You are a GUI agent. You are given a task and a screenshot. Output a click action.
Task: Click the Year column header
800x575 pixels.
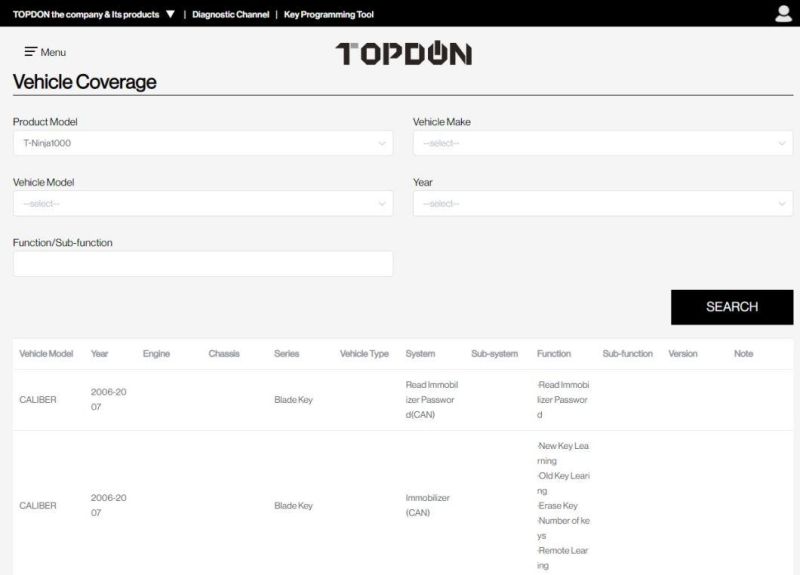(x=99, y=354)
